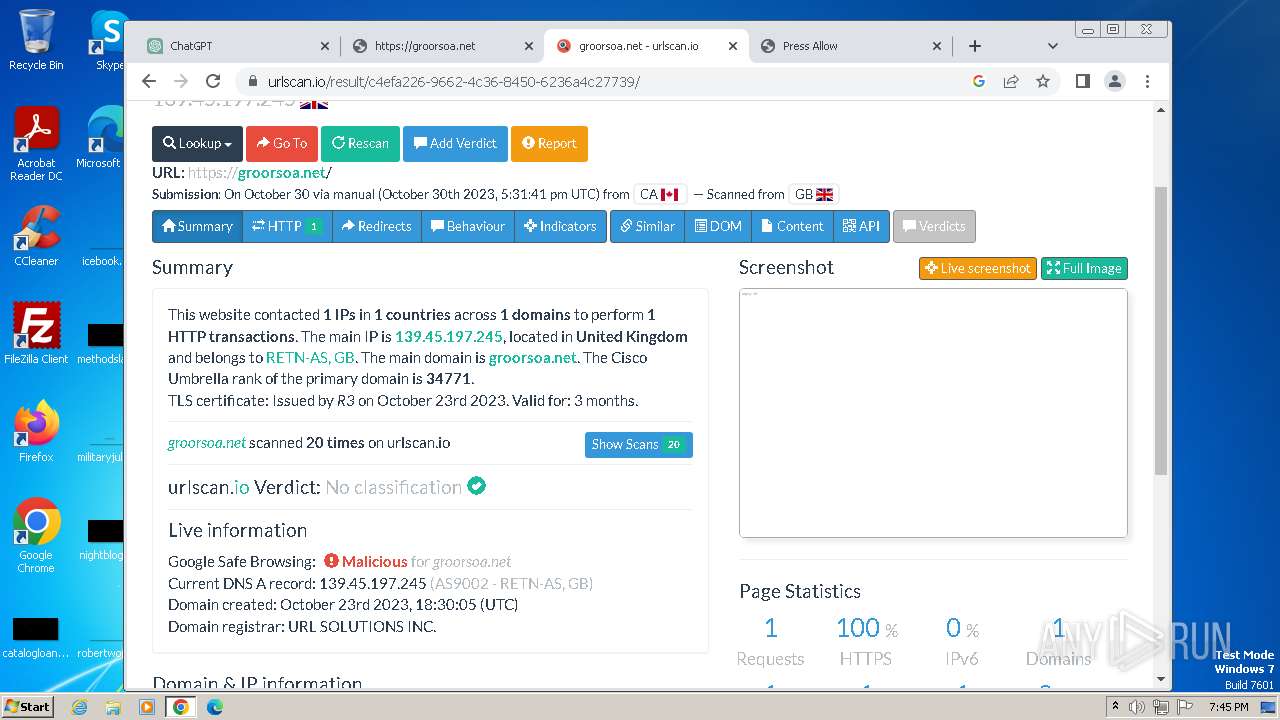The height and width of the screenshot is (720, 1280).
Task: Open the scan screenshot thumbnail
Action: 933,413
